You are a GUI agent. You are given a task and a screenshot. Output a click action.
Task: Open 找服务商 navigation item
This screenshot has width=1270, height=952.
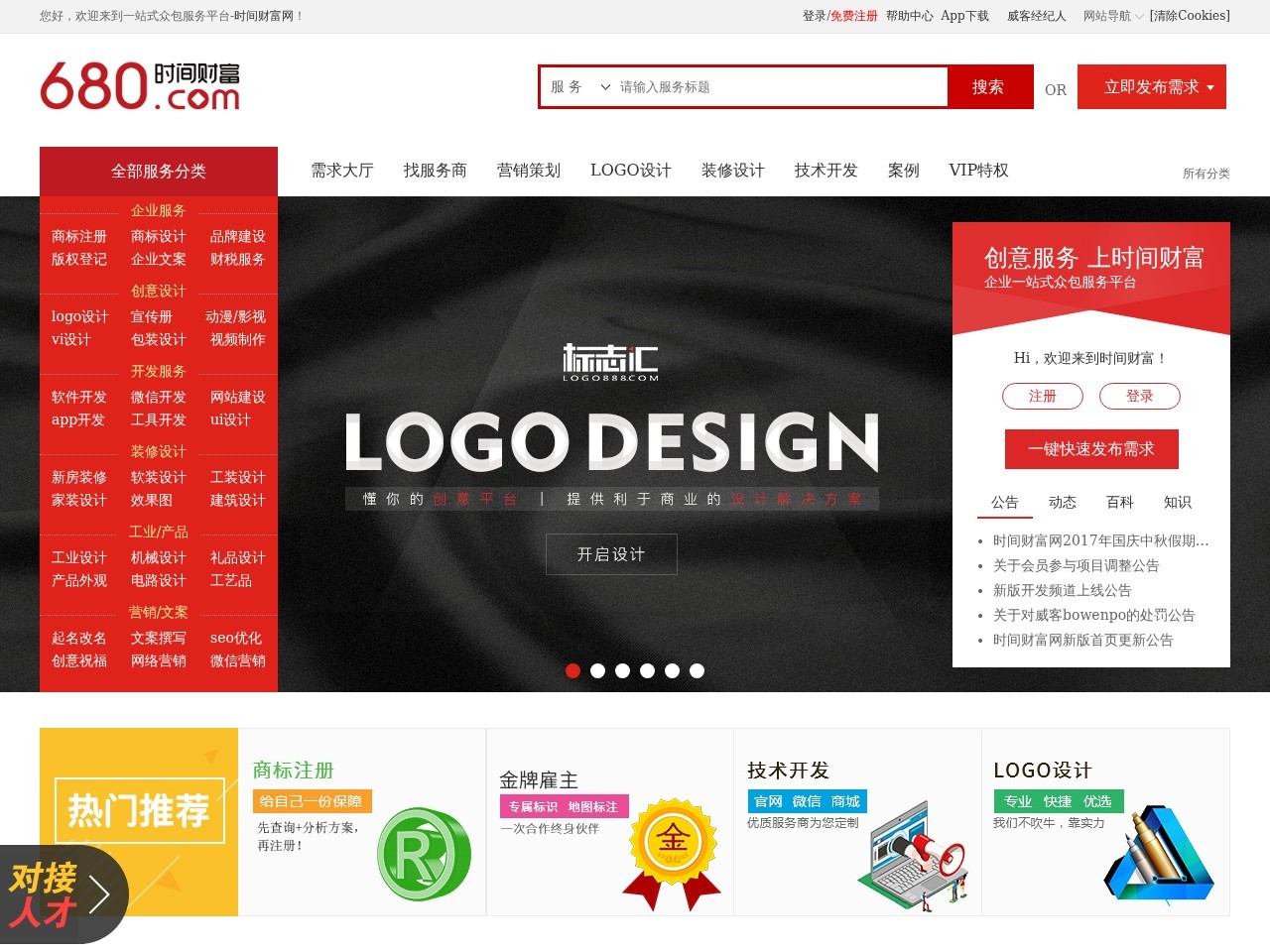click(x=436, y=171)
